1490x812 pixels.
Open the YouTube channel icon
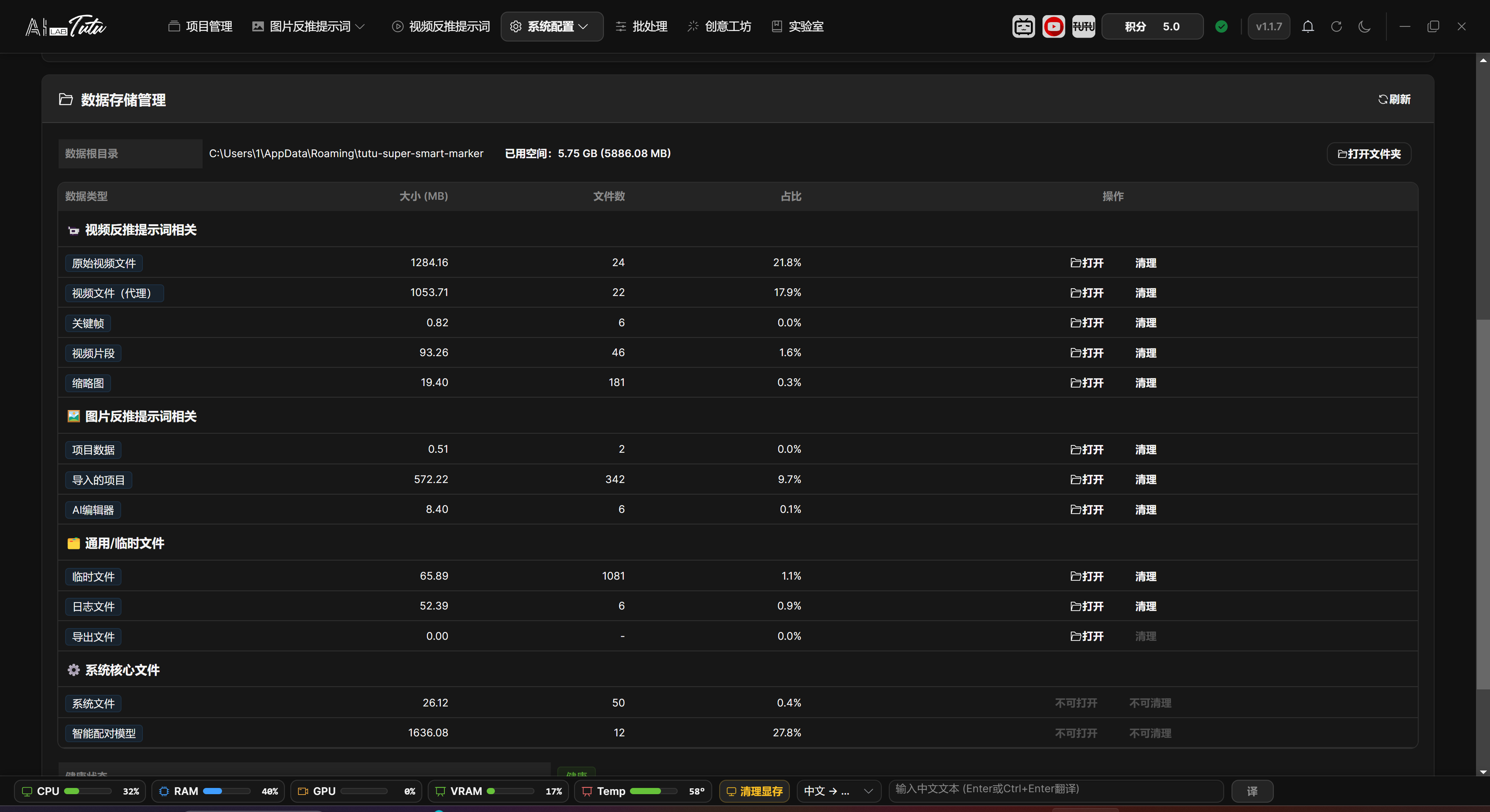[x=1053, y=27]
